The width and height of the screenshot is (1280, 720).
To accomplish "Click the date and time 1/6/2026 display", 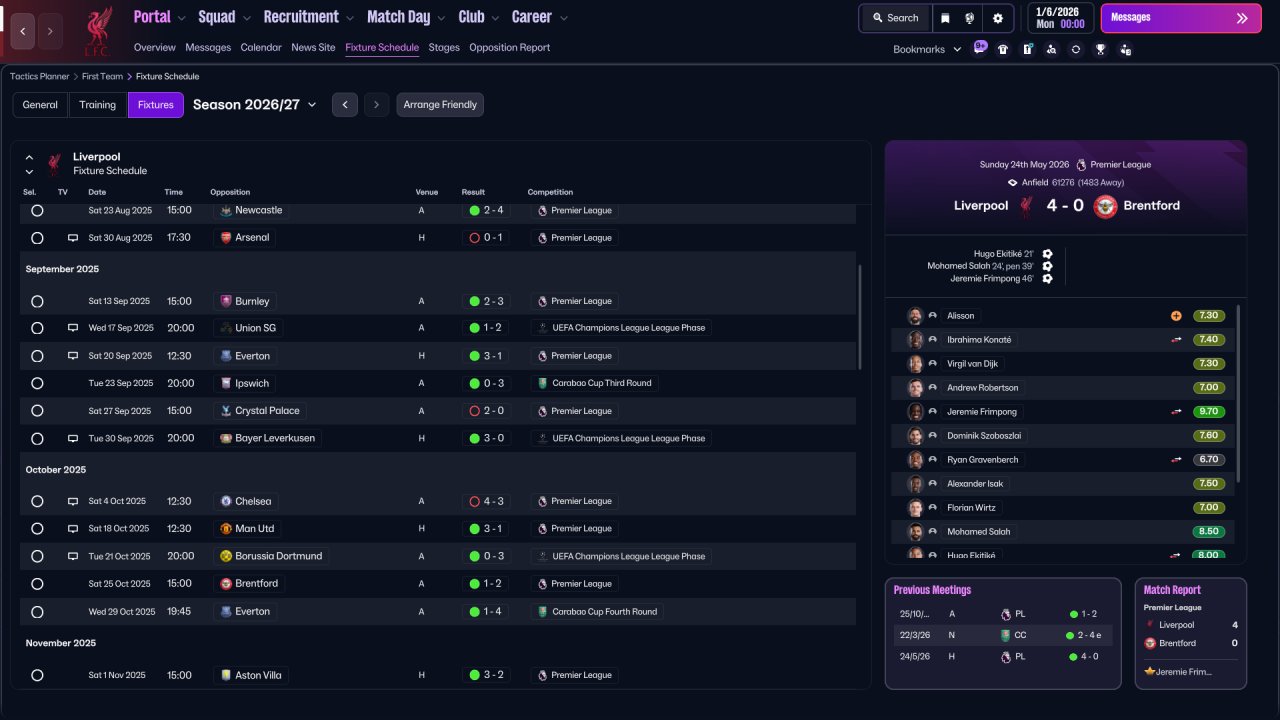I will 1060,18.
